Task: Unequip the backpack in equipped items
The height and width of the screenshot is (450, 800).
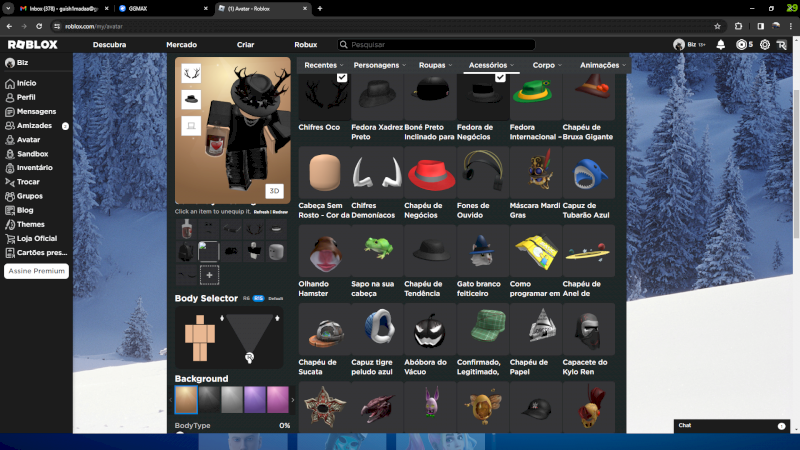Action: click(x=186, y=252)
